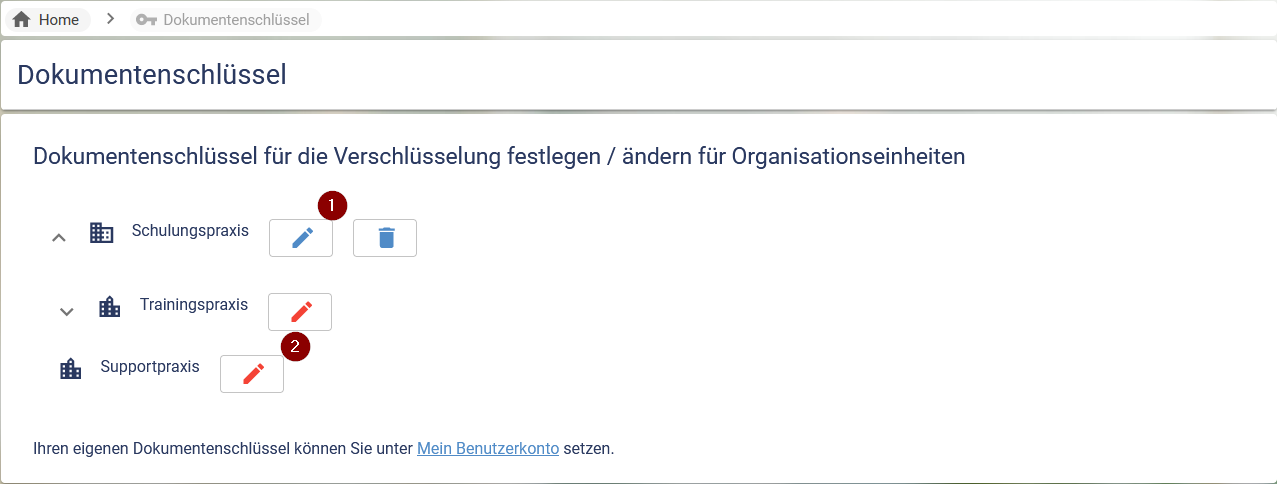1277x484 pixels.
Task: Open the Mein Benutzerkonto link
Action: click(x=488, y=448)
